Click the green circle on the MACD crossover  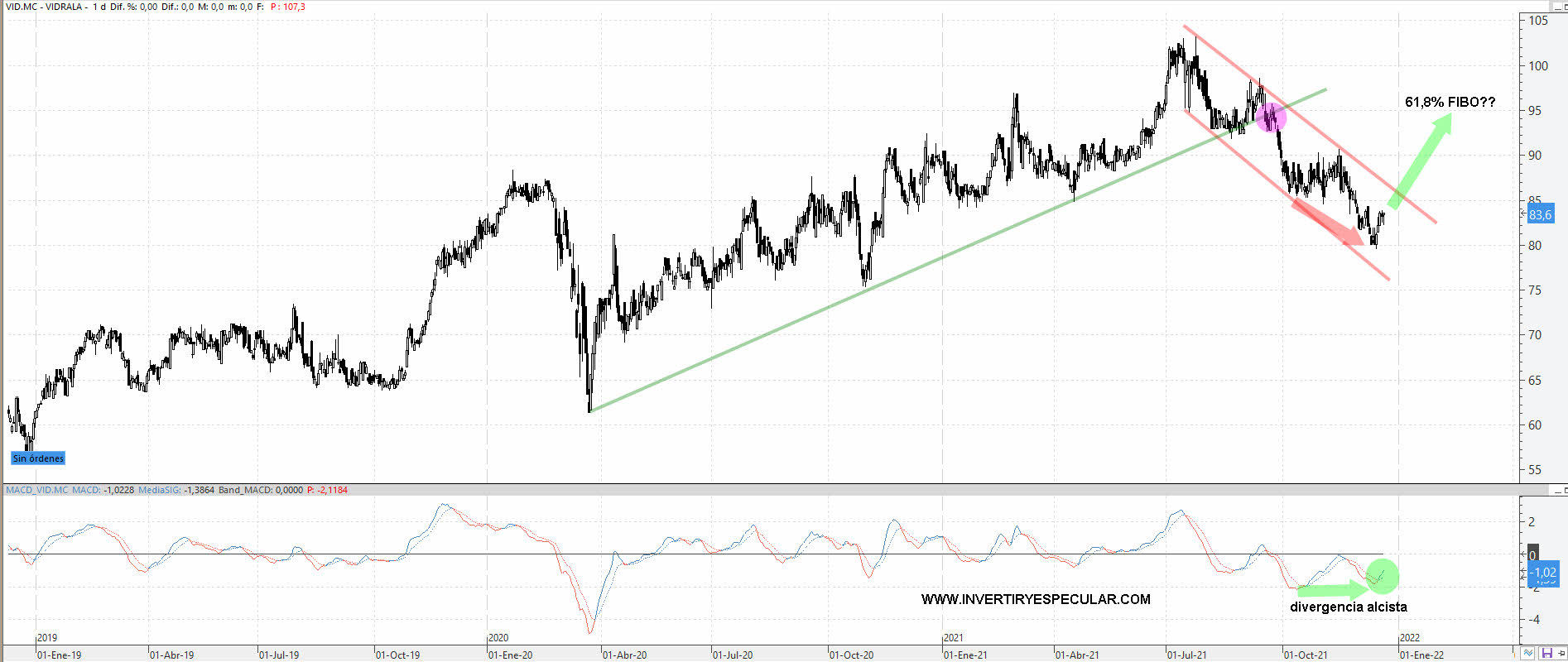point(1382,574)
